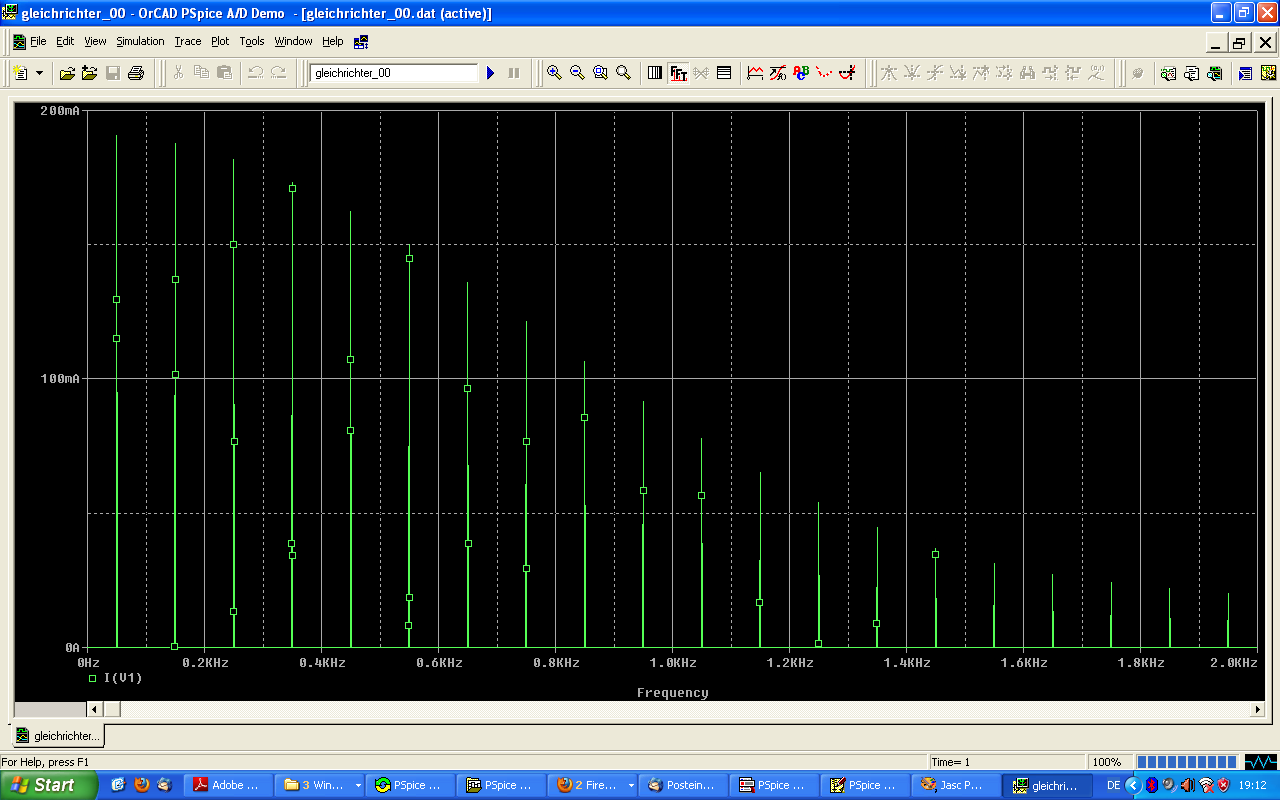Click the Mark Label icon in cursor toolbar
1280x800 pixels.
click(1096, 73)
